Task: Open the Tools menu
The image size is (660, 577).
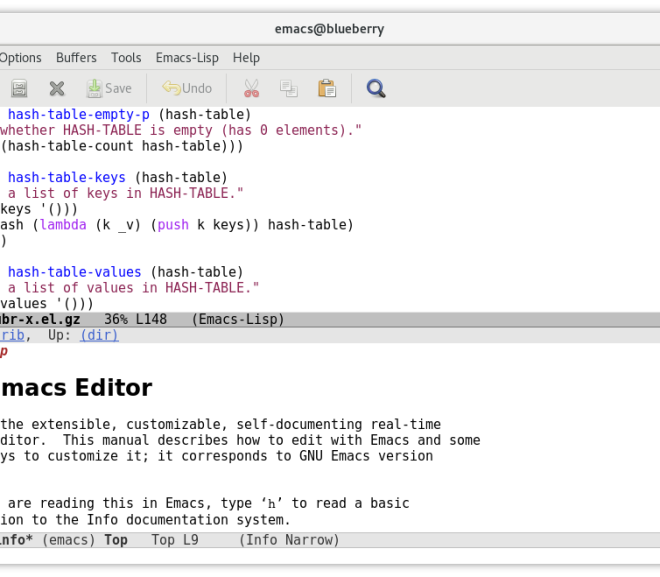Action: 126,58
